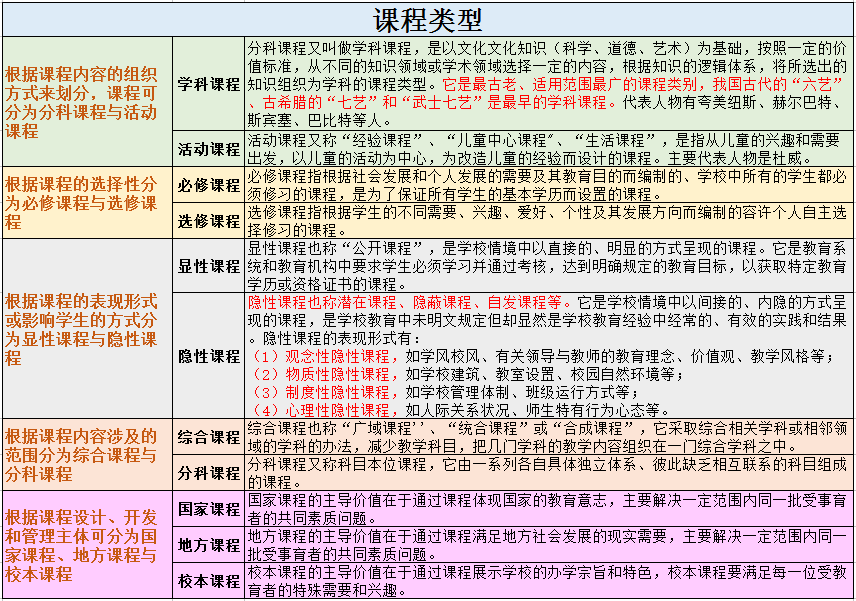Select the 隐性课程 cell

(209, 356)
